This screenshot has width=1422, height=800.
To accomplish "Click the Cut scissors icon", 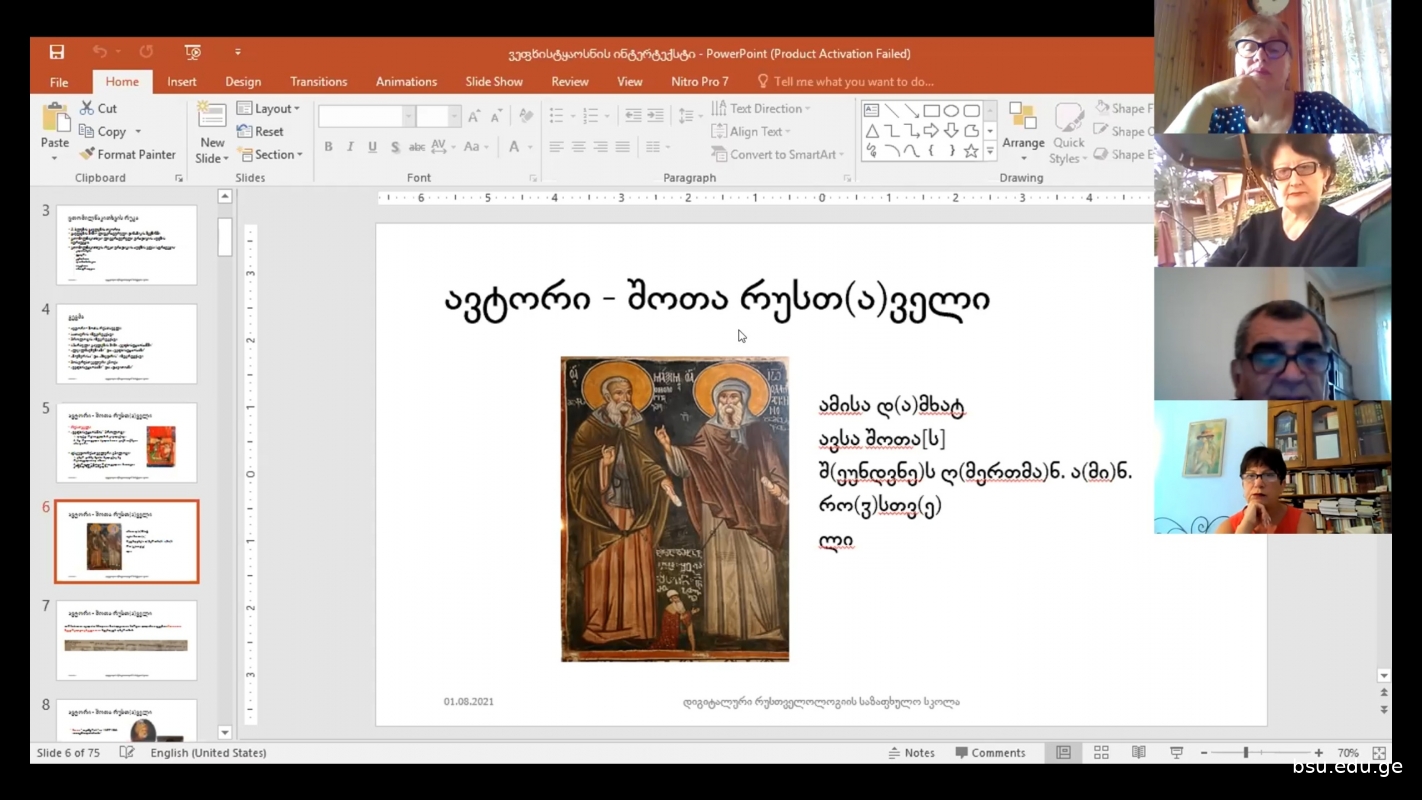I will pos(87,108).
